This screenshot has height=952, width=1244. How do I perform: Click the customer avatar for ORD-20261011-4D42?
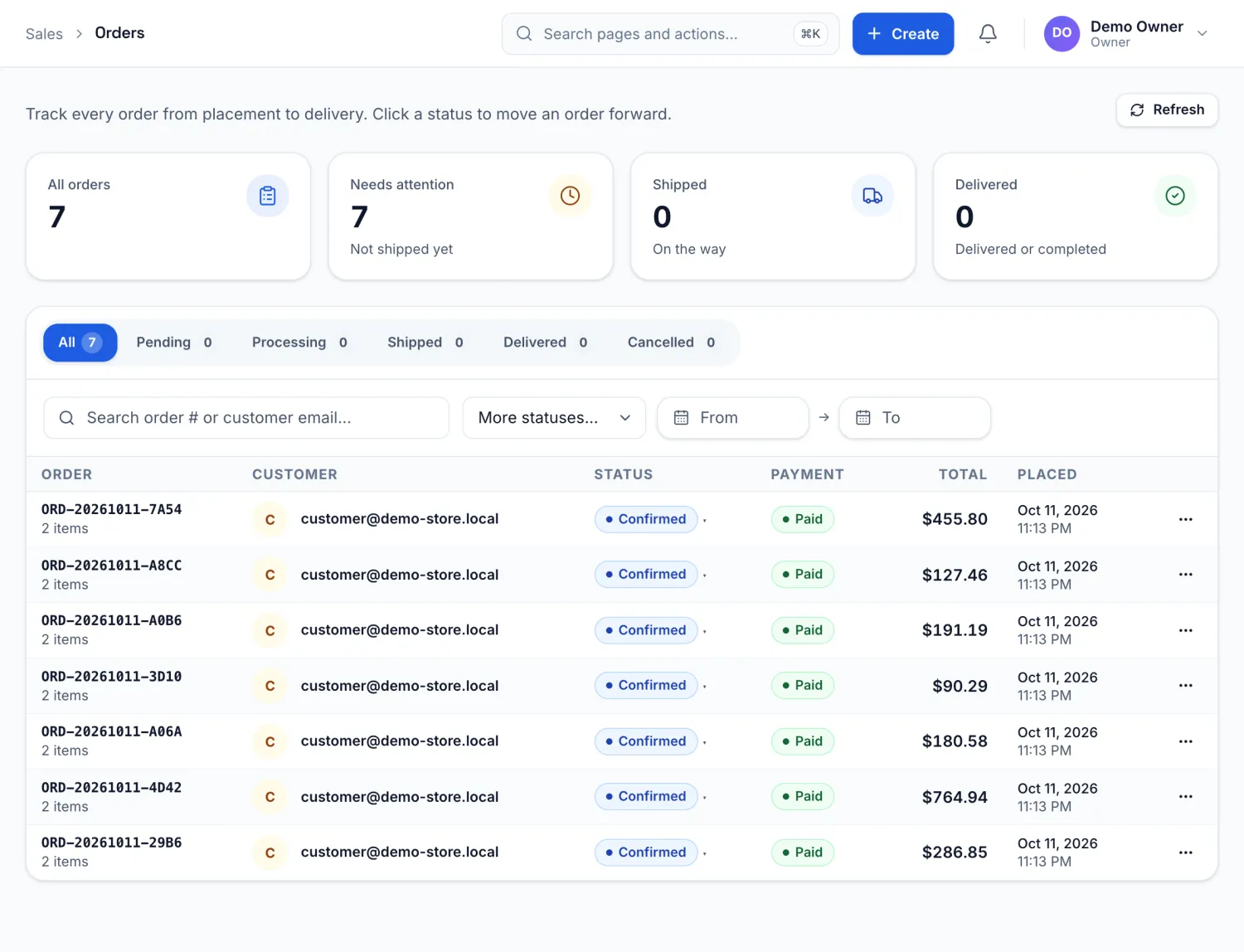click(270, 797)
